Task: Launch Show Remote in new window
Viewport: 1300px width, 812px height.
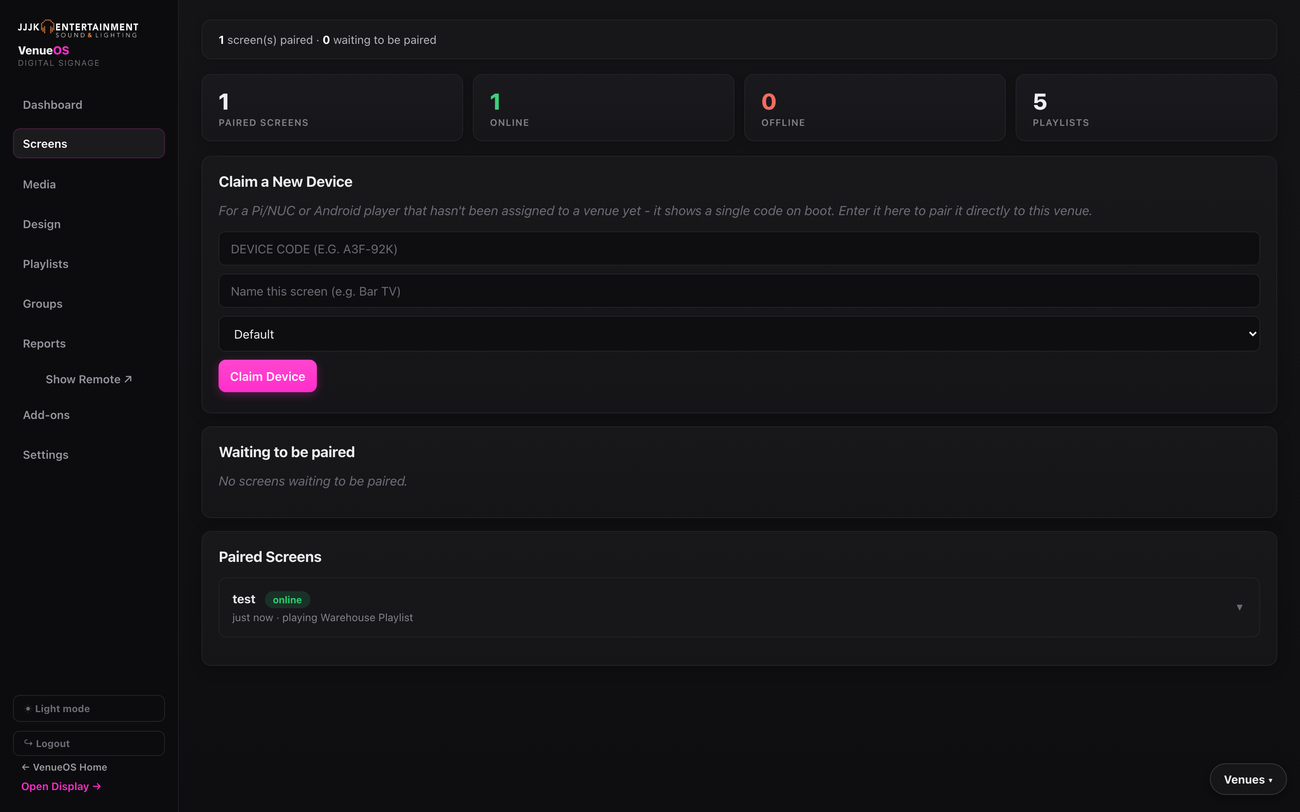Action: click(x=89, y=380)
